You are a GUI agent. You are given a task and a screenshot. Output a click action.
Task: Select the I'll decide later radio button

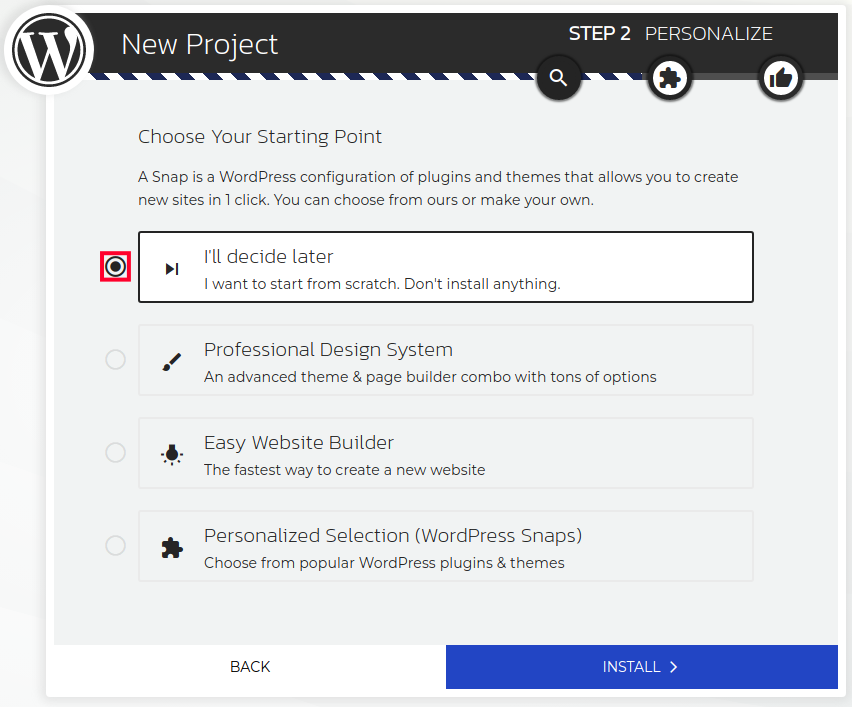pyautogui.click(x=115, y=267)
